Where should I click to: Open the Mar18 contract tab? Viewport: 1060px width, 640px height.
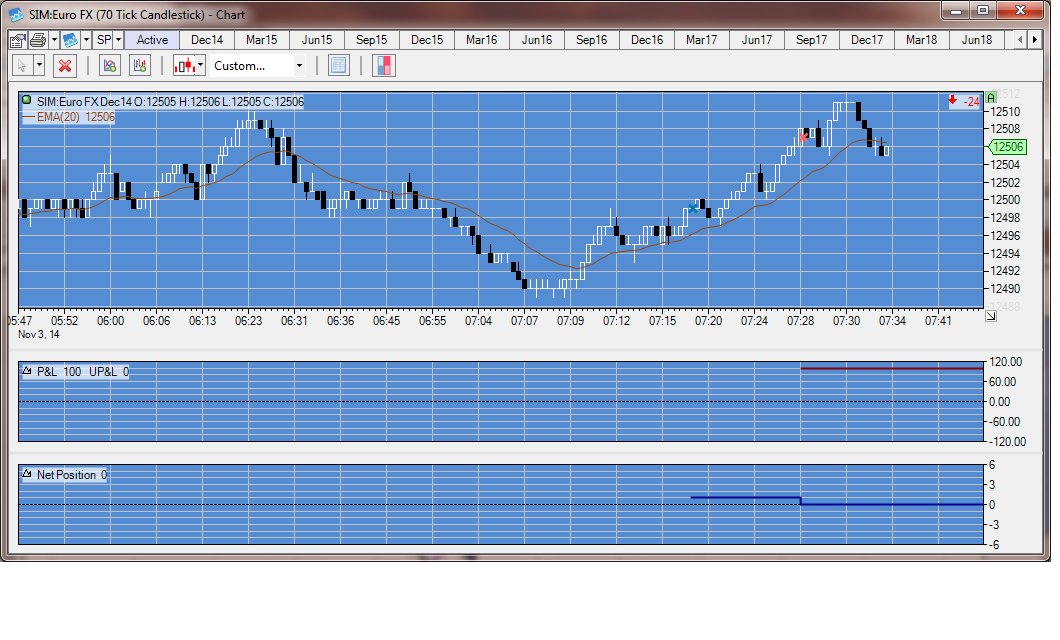pyautogui.click(x=921, y=40)
